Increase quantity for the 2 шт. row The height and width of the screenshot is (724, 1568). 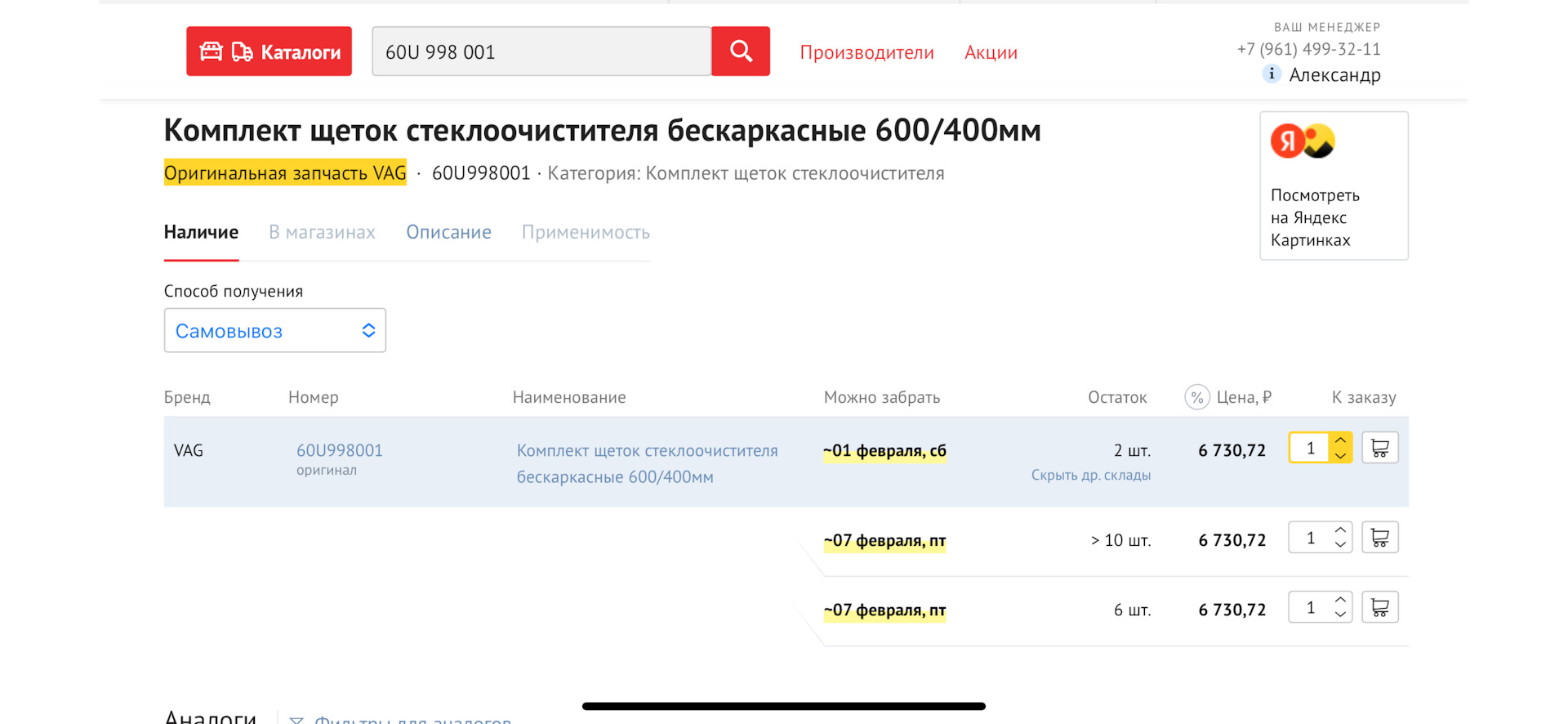click(x=1340, y=440)
